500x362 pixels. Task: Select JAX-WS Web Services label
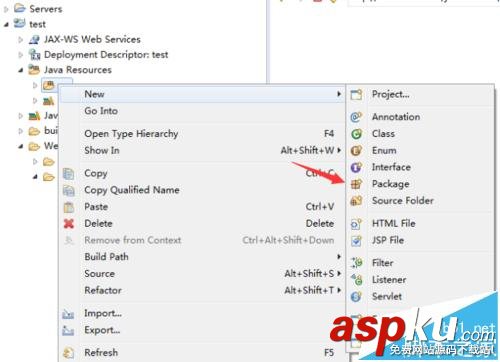pos(92,39)
